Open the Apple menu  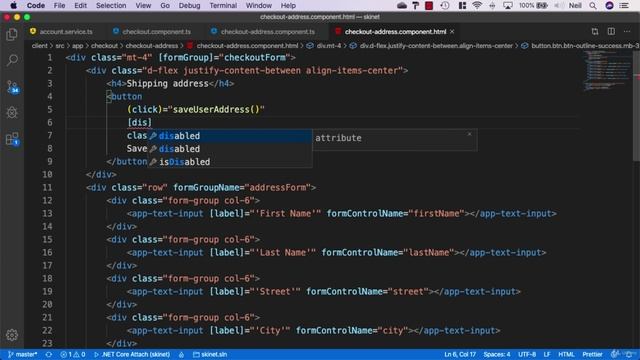[13, 5]
